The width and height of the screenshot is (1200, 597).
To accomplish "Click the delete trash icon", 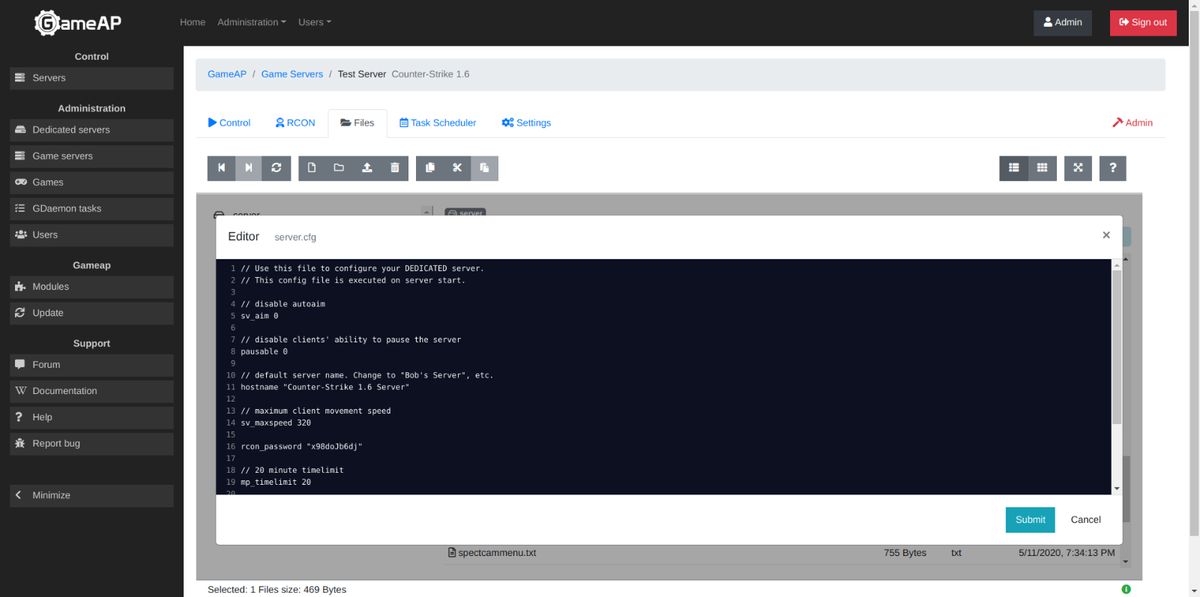I will pos(395,168).
